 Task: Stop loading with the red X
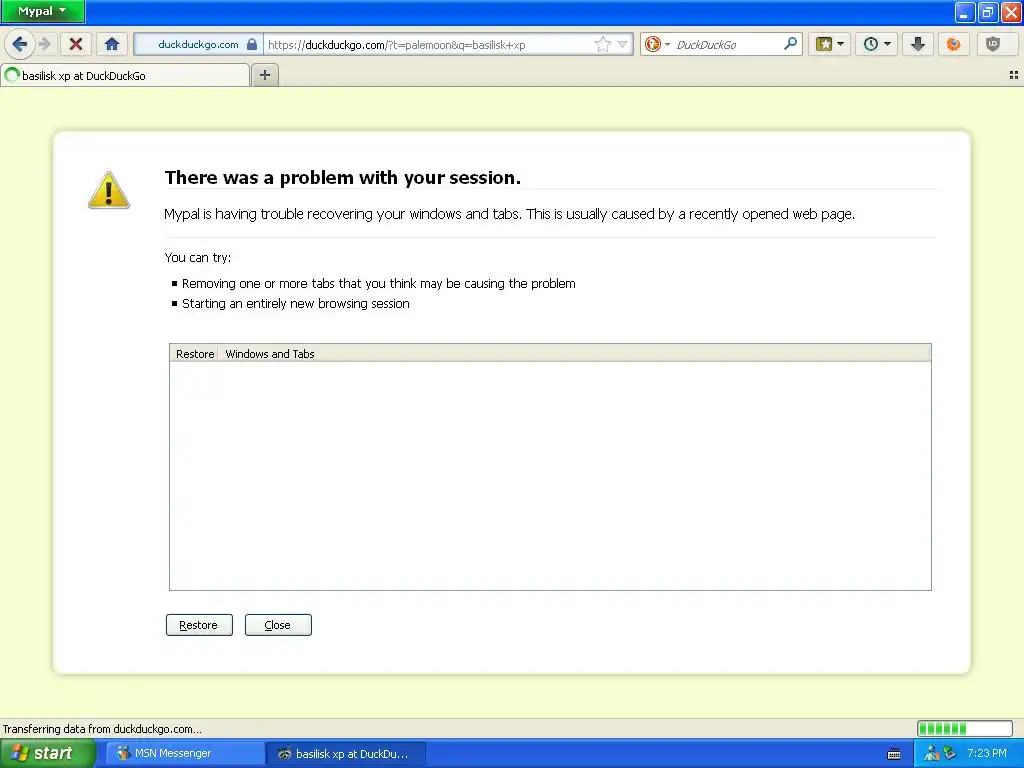[76, 44]
